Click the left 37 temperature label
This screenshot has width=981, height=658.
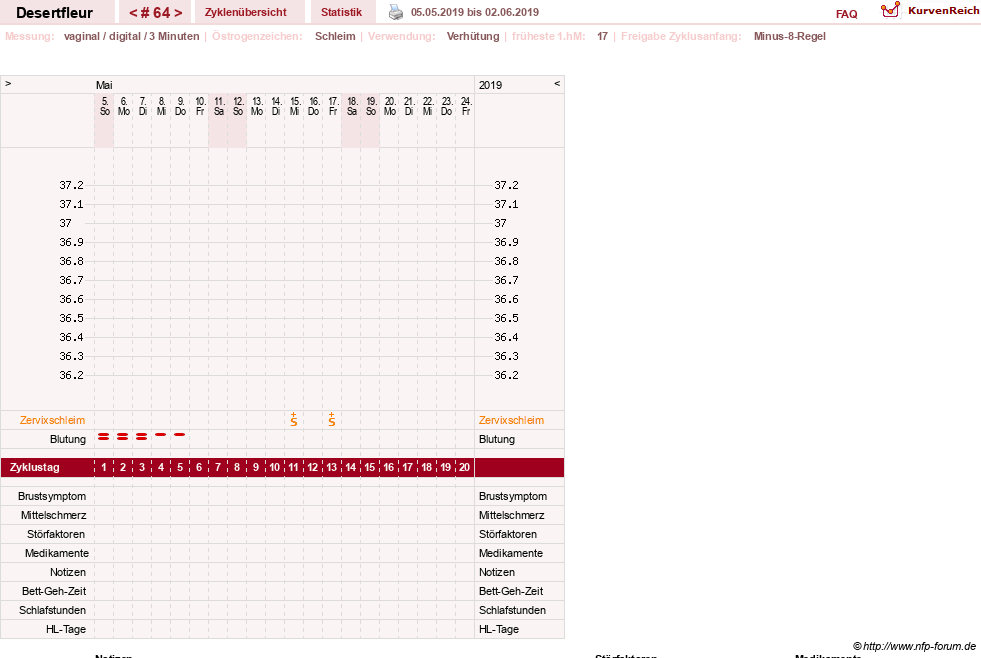click(x=65, y=223)
